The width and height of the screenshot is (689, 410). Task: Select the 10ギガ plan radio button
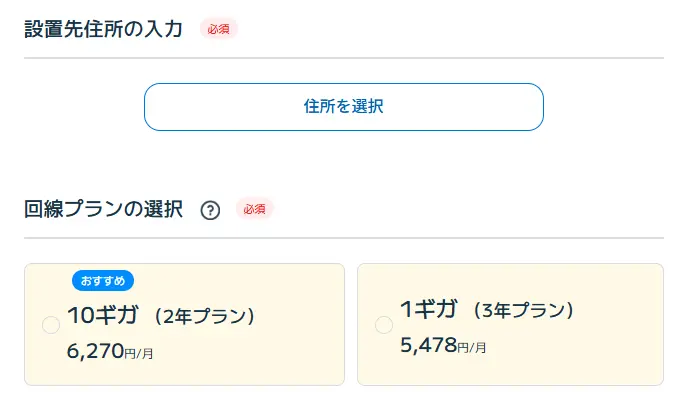(x=51, y=324)
